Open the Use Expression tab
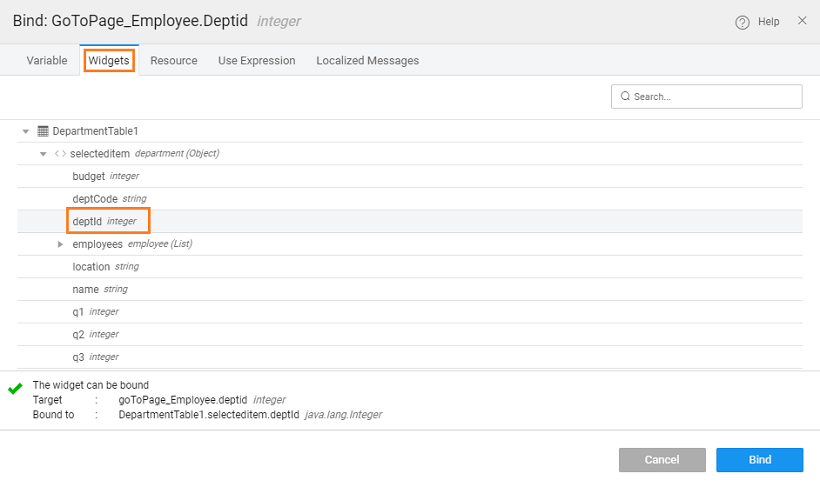The width and height of the screenshot is (820, 487). click(x=257, y=61)
